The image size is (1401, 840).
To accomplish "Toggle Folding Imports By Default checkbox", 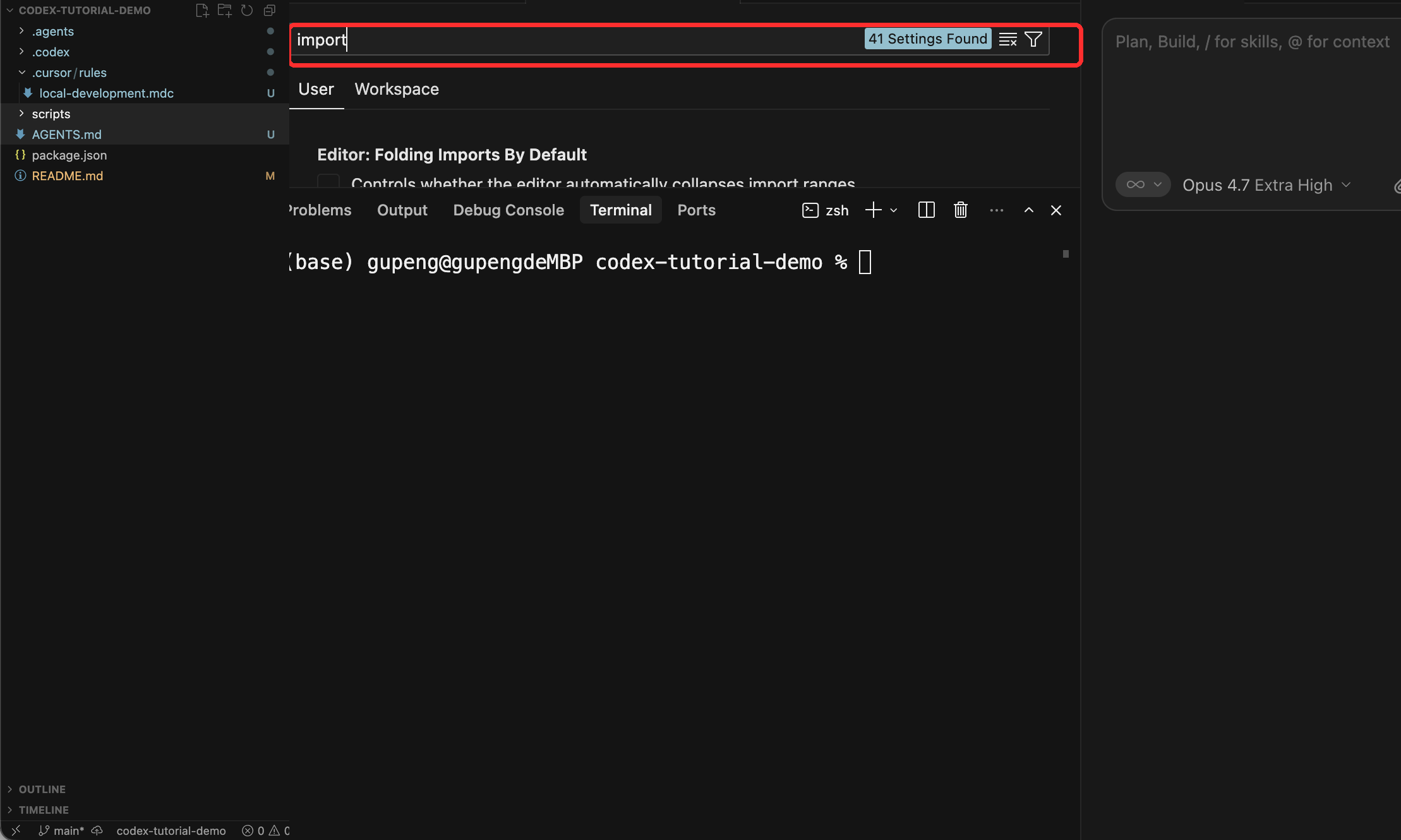I will click(328, 182).
